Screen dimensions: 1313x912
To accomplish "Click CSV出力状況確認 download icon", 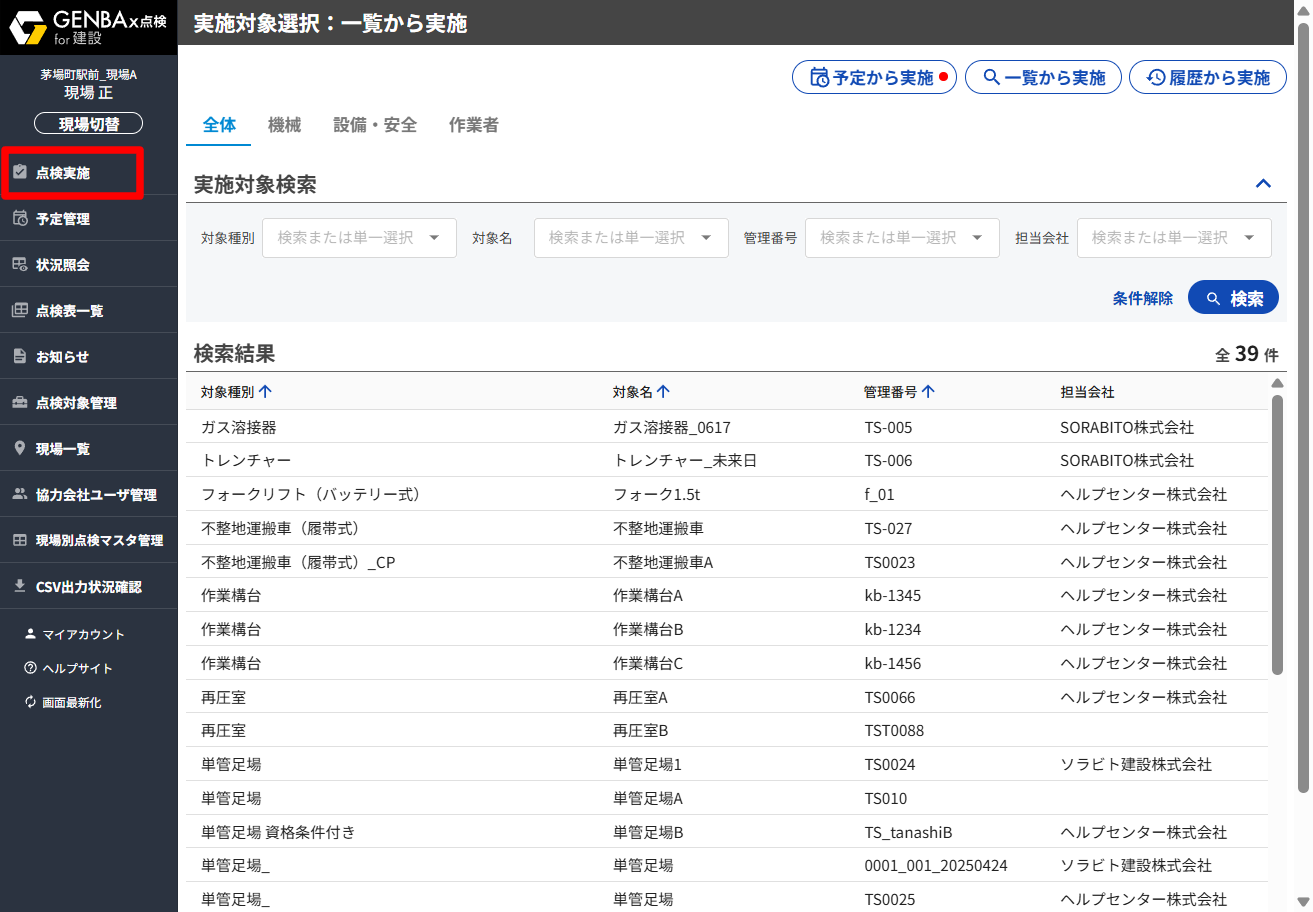I will (x=20, y=587).
